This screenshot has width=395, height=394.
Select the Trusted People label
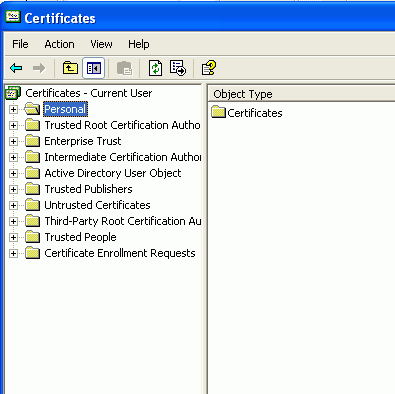pyautogui.click(x=80, y=237)
